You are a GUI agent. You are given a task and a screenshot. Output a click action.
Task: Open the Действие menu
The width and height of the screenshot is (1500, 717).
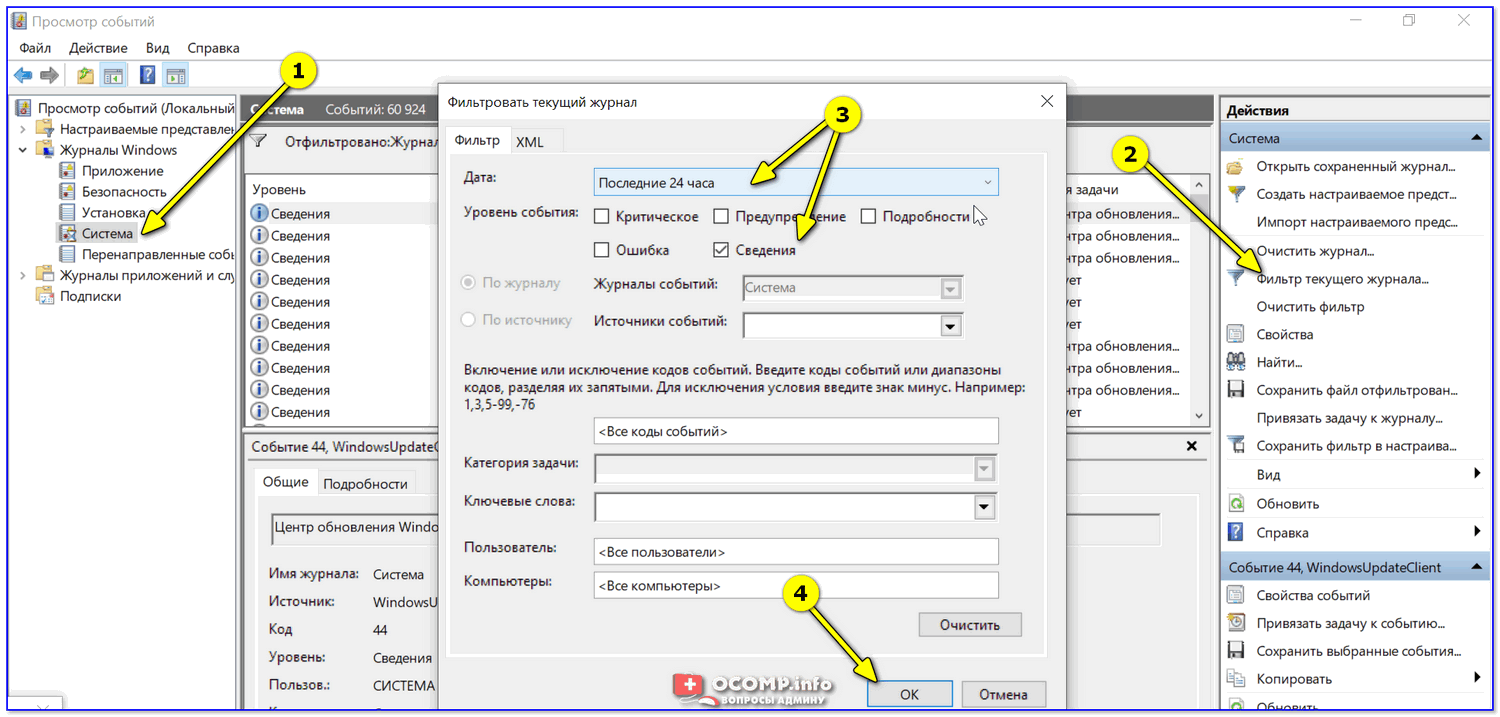(98, 48)
